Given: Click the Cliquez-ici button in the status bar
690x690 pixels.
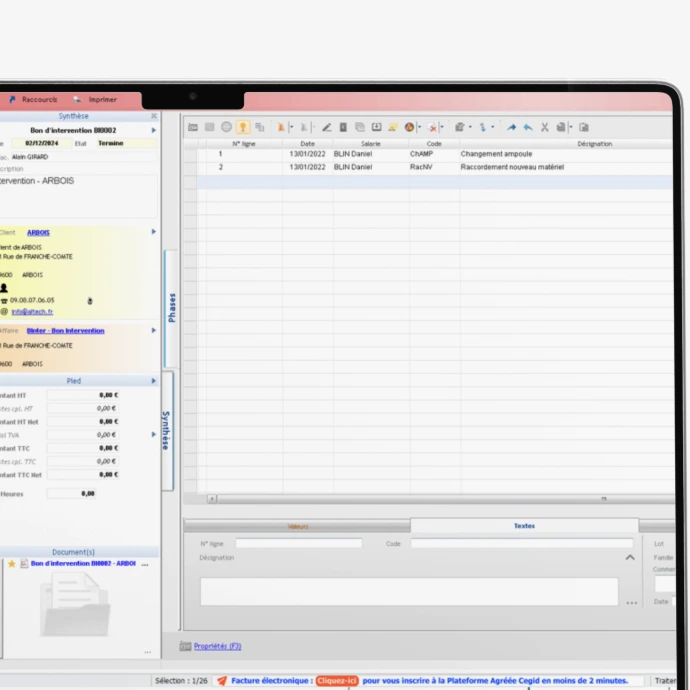Looking at the screenshot, I should [337, 681].
